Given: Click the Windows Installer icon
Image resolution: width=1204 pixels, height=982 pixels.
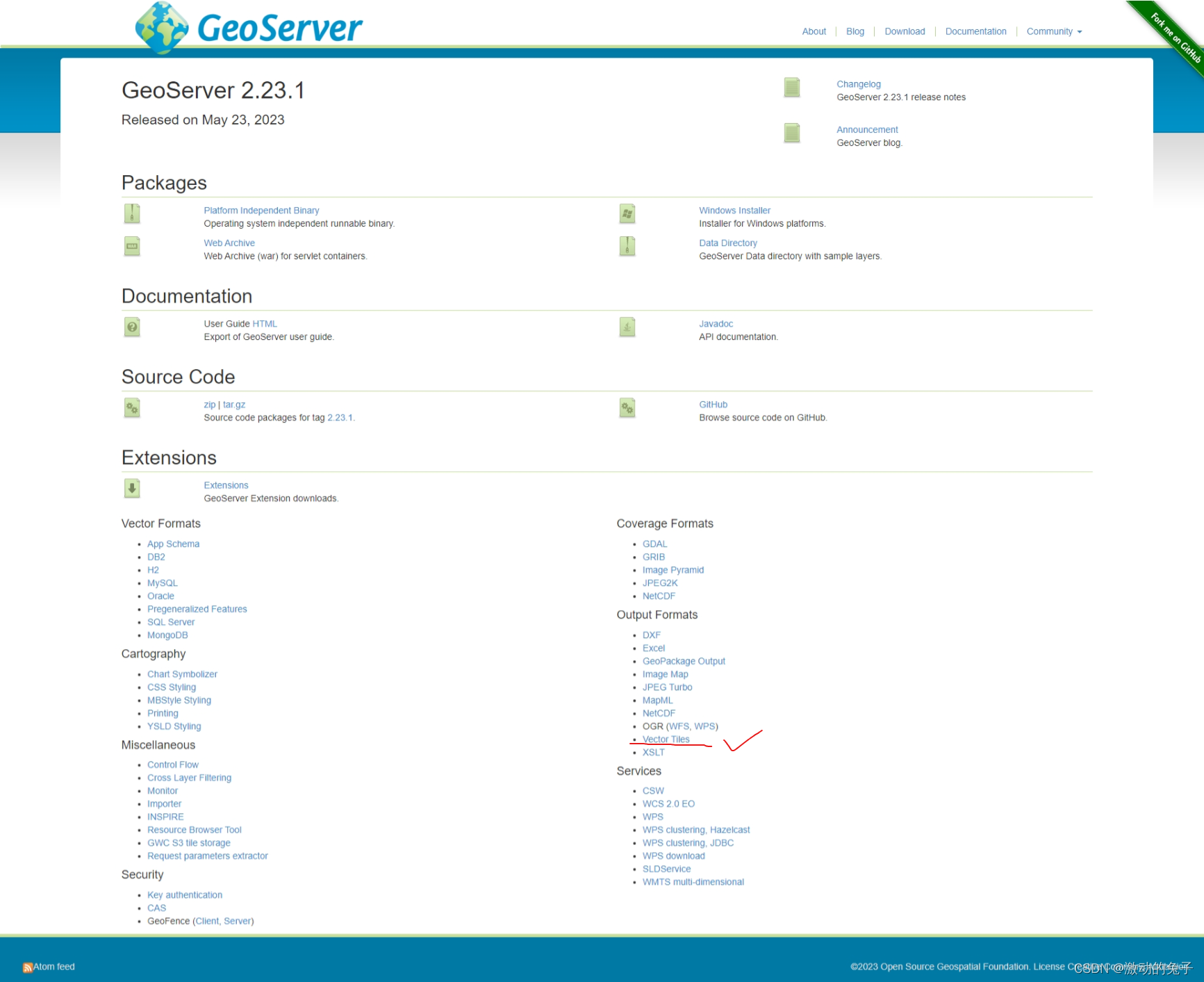Looking at the screenshot, I should click(x=627, y=214).
